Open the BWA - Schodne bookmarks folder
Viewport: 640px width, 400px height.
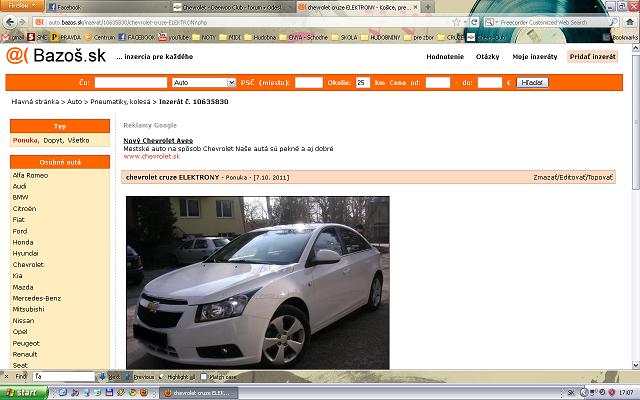coord(304,37)
